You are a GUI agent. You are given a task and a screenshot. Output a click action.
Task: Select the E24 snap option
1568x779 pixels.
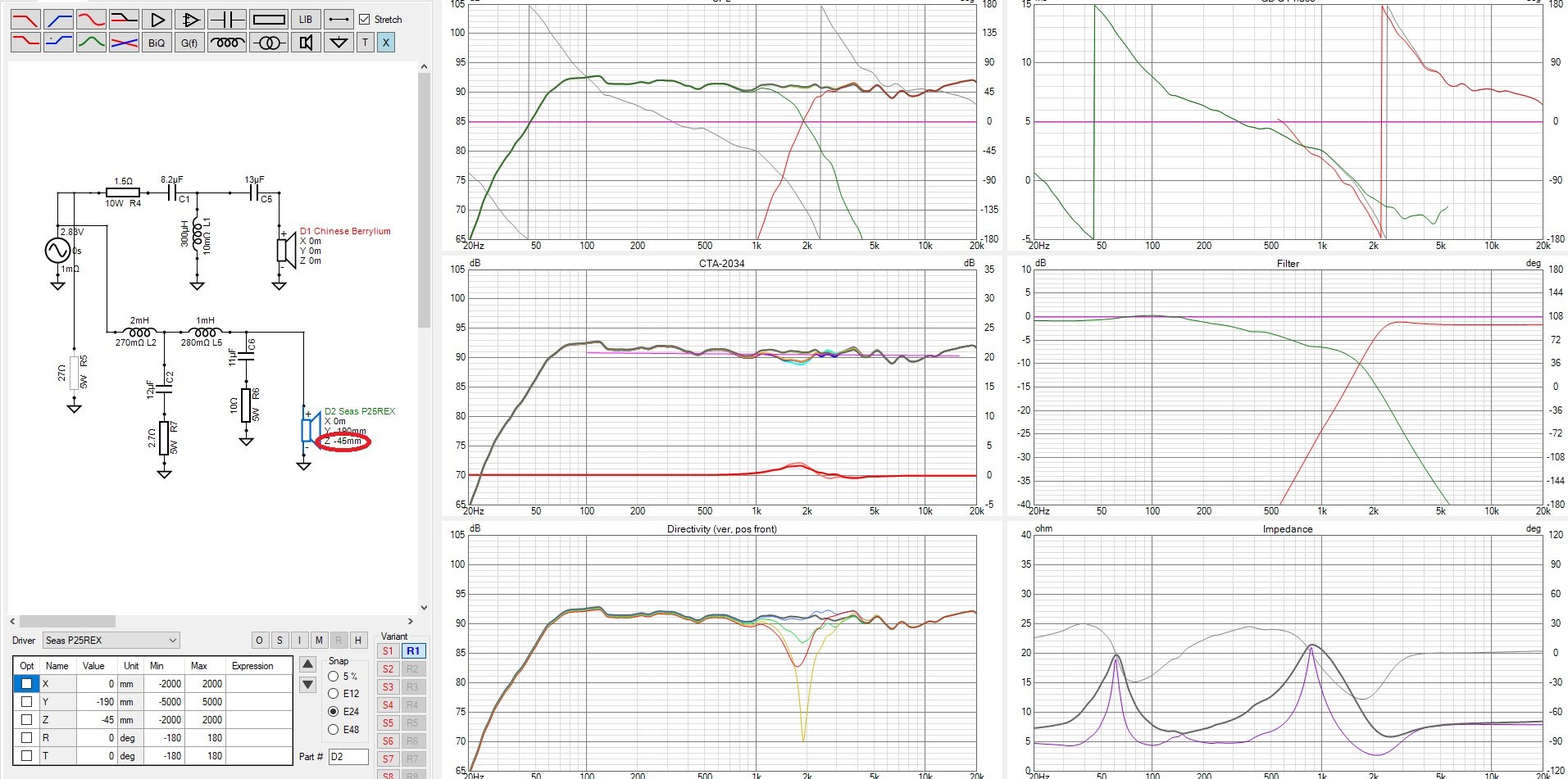point(333,712)
